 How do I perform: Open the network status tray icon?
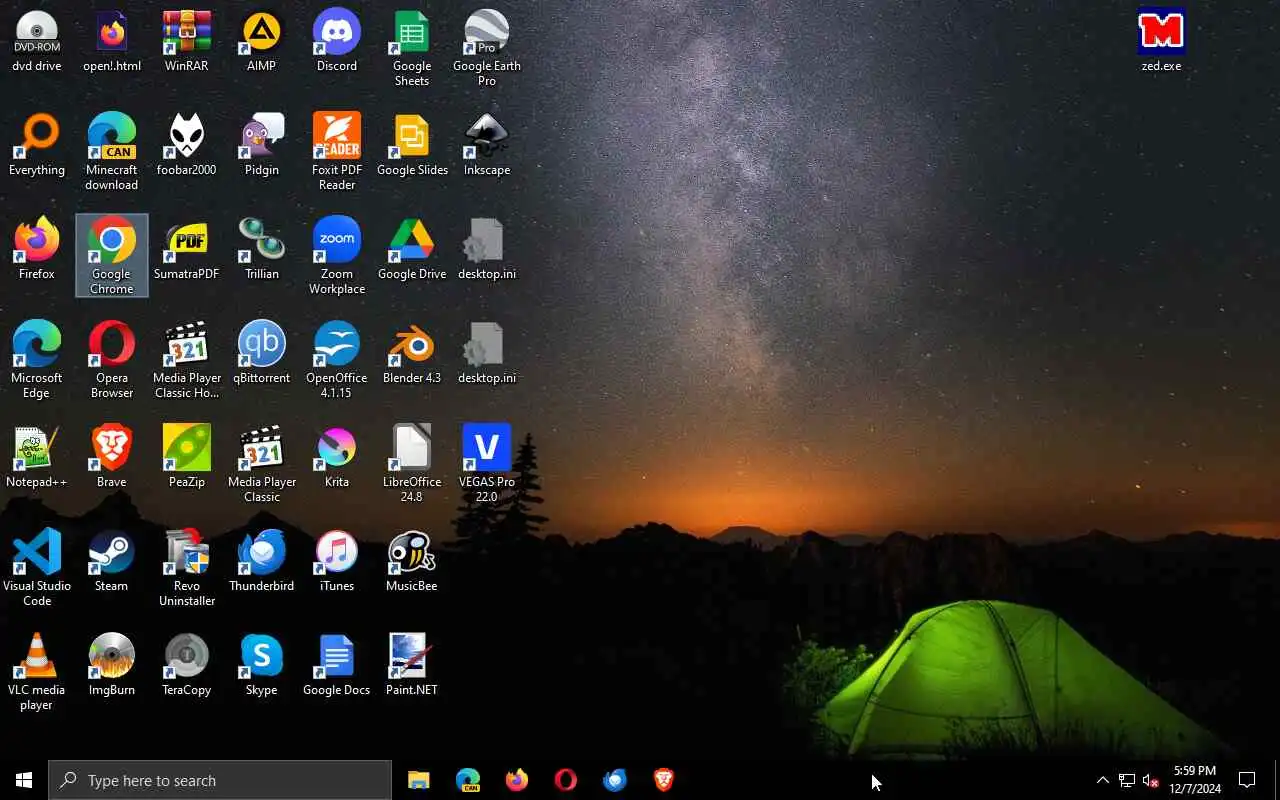1127,780
